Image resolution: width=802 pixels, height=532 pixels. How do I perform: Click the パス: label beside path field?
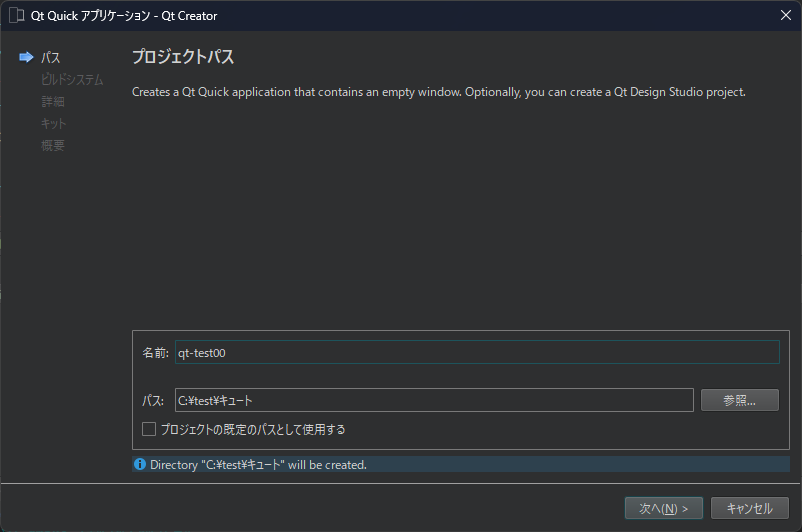tap(152, 400)
